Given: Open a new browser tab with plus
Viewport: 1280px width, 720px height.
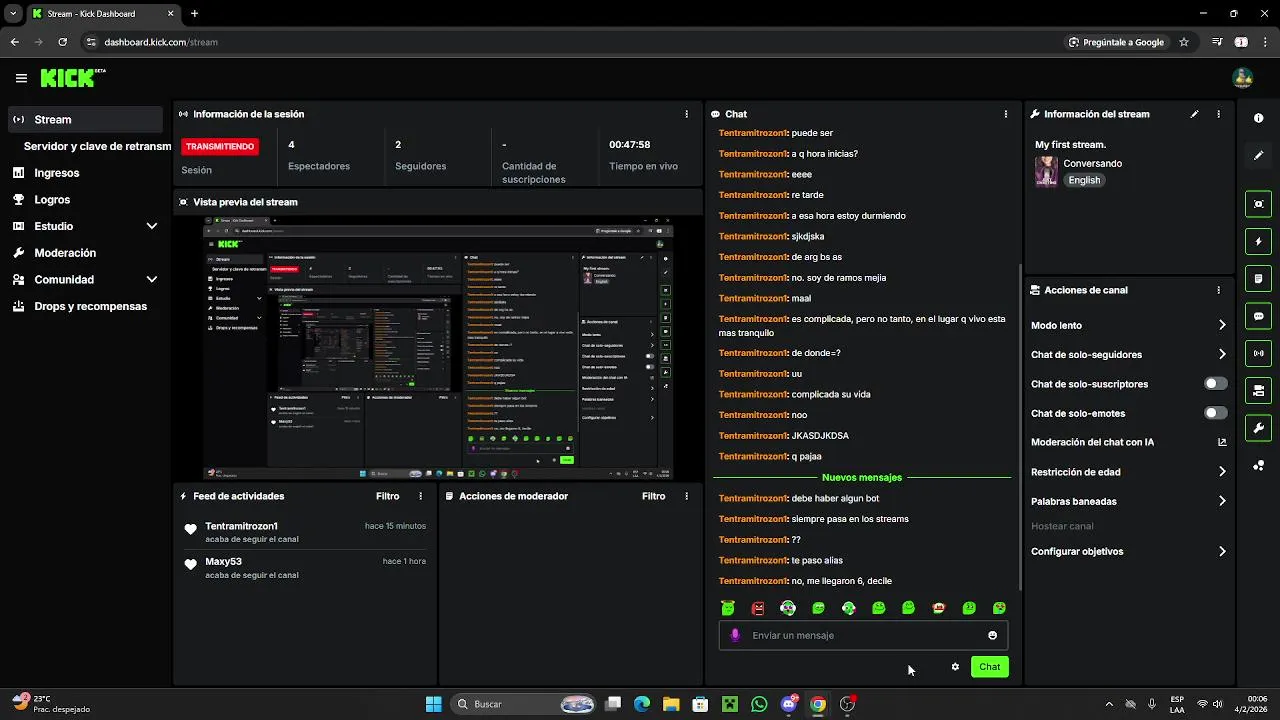Looking at the screenshot, I should (194, 14).
